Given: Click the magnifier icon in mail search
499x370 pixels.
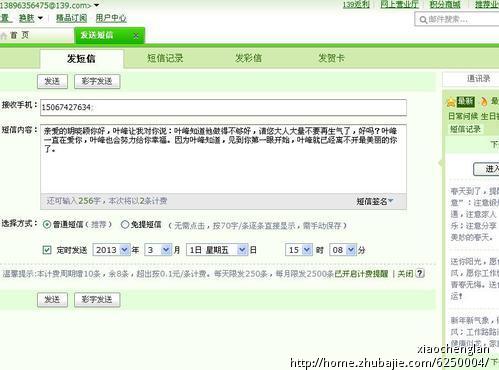Looking at the screenshot, I should coord(423,20).
